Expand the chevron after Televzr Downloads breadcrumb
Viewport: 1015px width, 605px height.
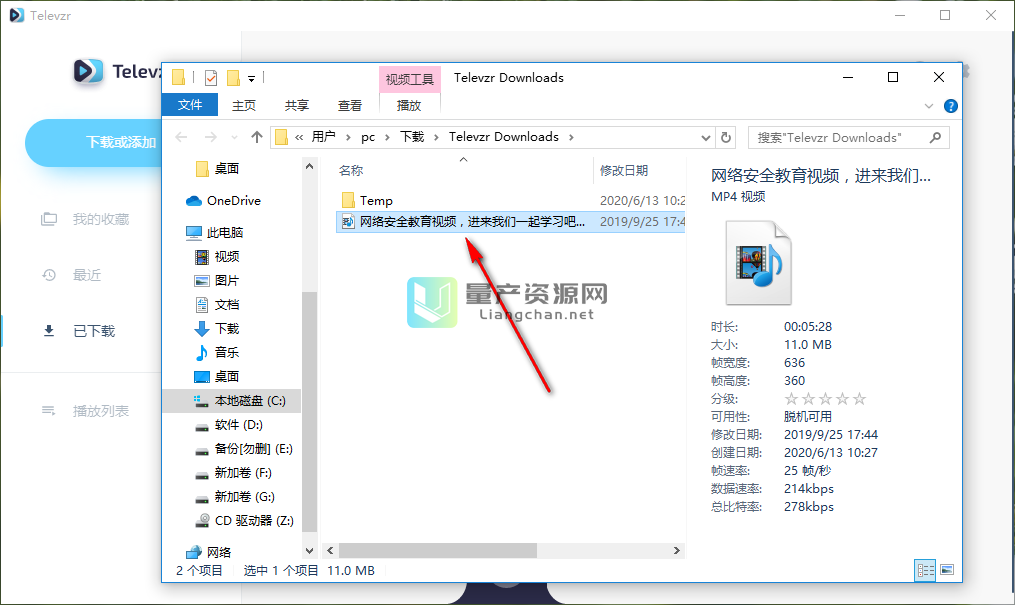[571, 137]
